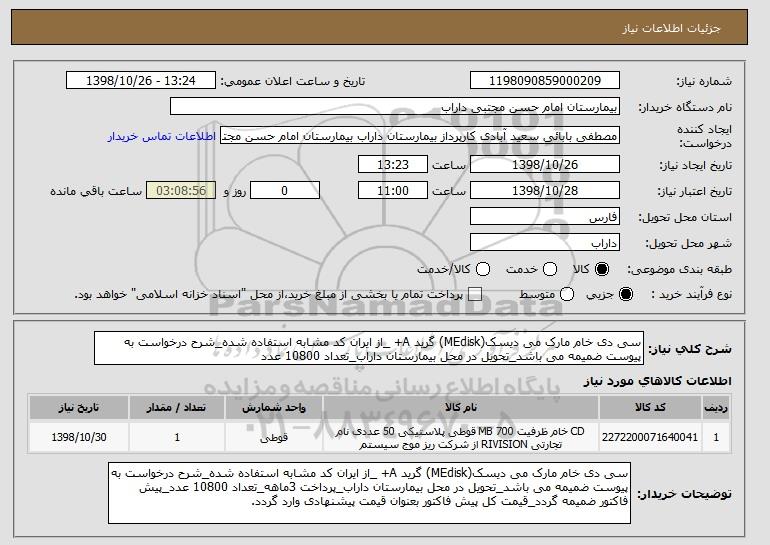Click the buyer name field بیمارستان امام حسن

click(395, 107)
